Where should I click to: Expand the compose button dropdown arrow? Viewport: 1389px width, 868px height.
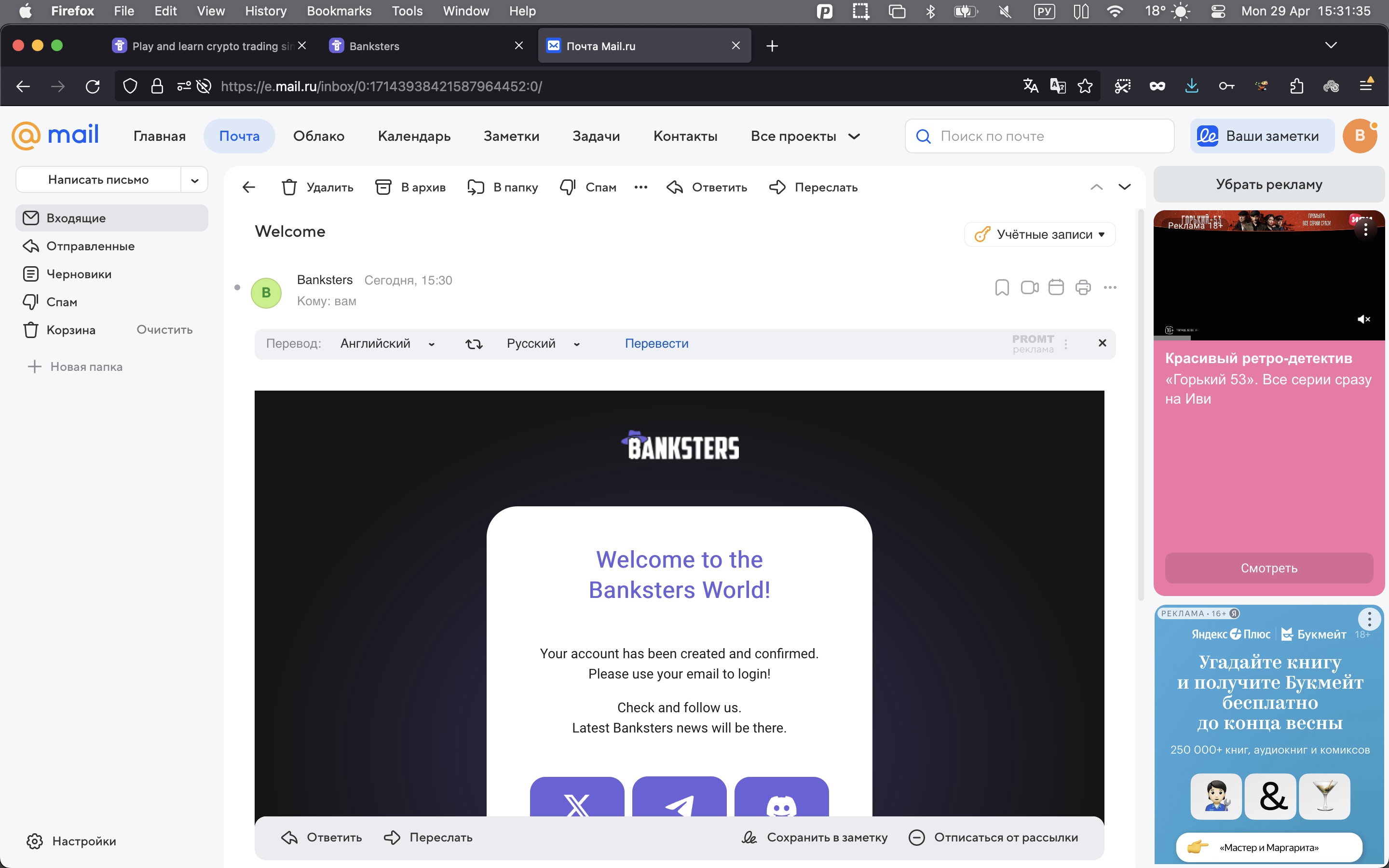click(194, 180)
